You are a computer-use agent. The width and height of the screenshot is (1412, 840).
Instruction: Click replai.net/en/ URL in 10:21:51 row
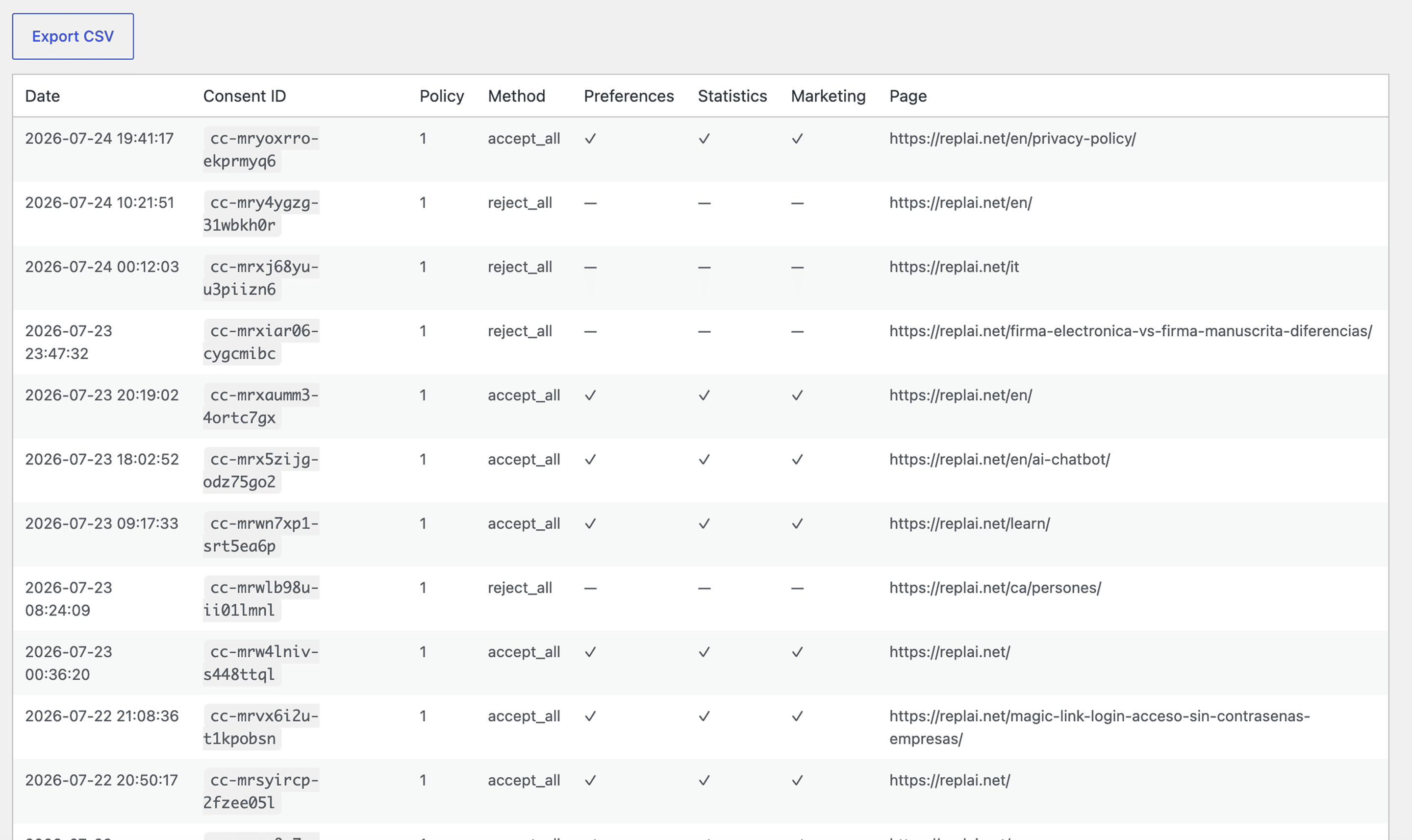pos(960,202)
